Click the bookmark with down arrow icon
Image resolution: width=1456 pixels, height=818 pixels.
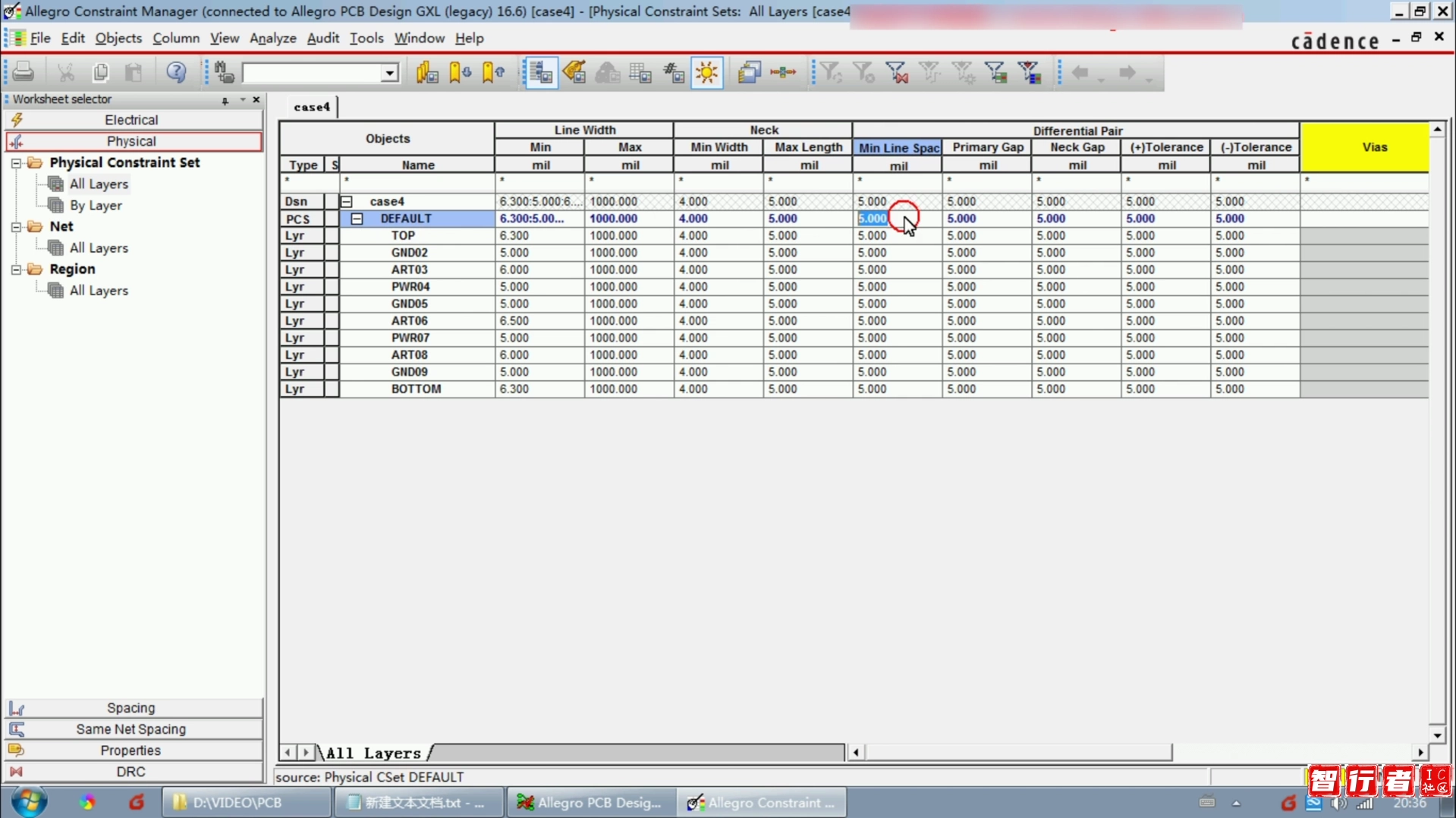click(x=460, y=72)
